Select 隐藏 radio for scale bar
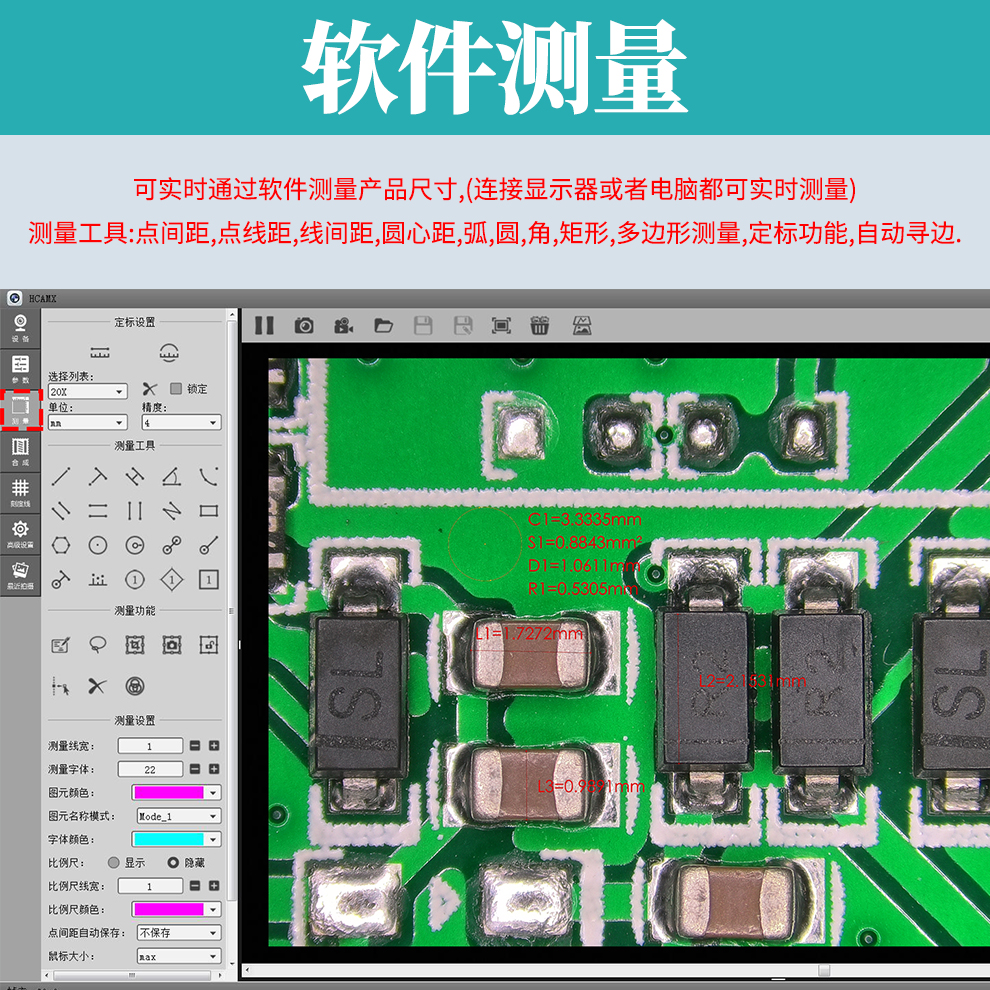 (x=173, y=862)
